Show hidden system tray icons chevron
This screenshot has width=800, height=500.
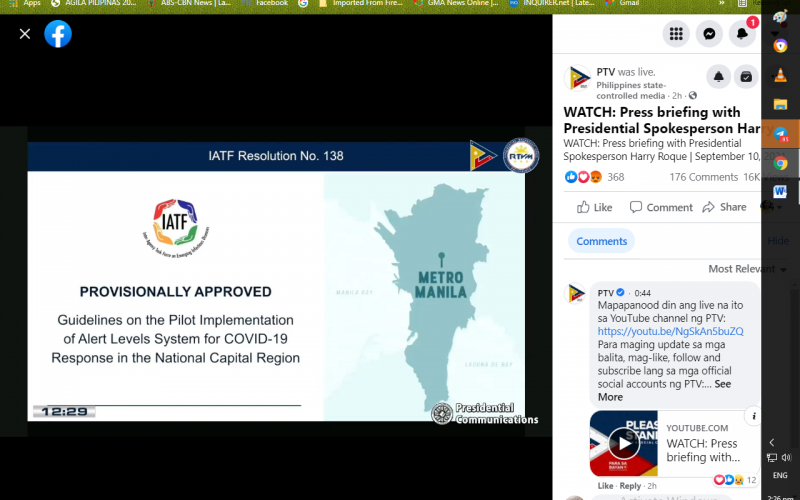pos(772,442)
